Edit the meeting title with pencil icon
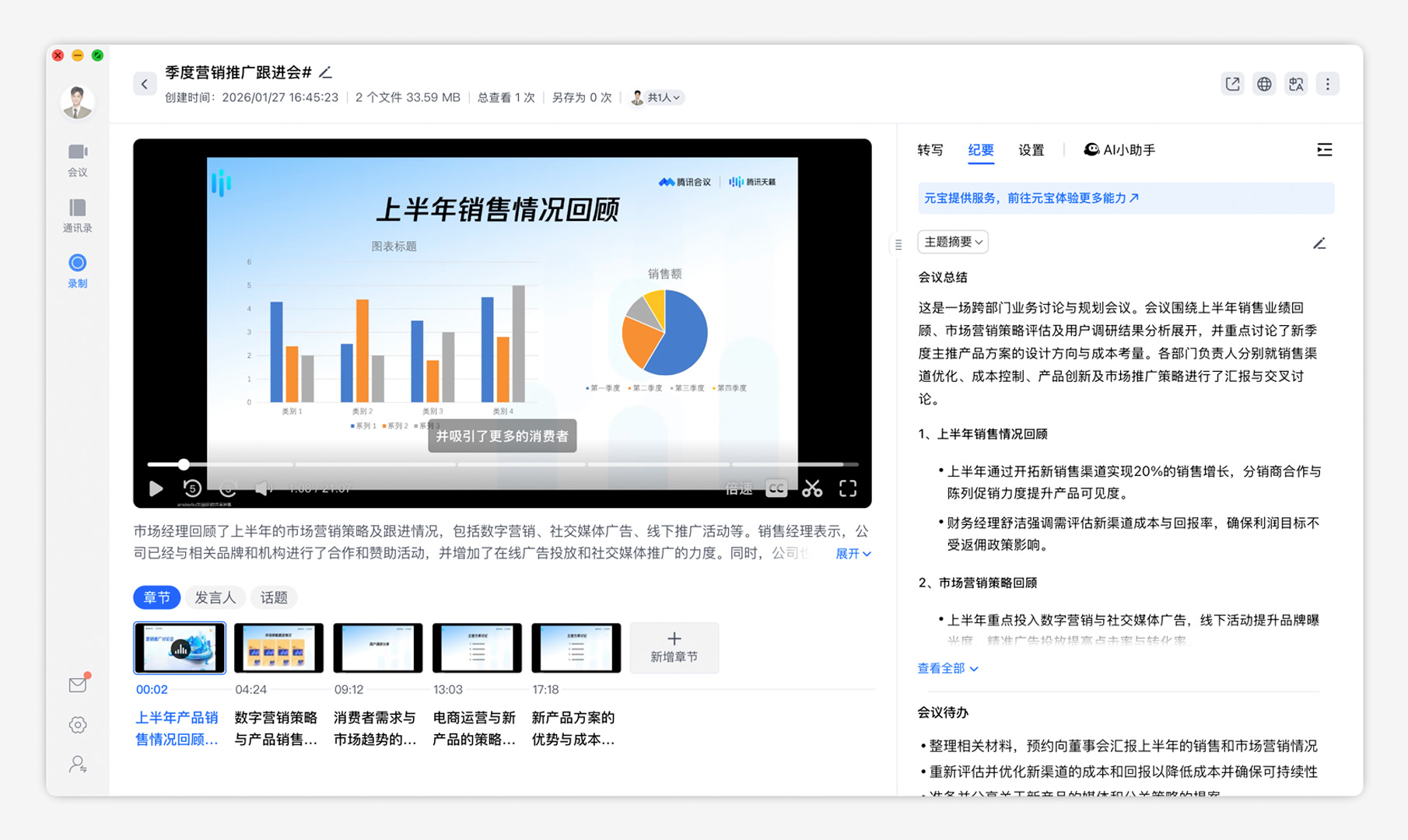 coord(326,72)
